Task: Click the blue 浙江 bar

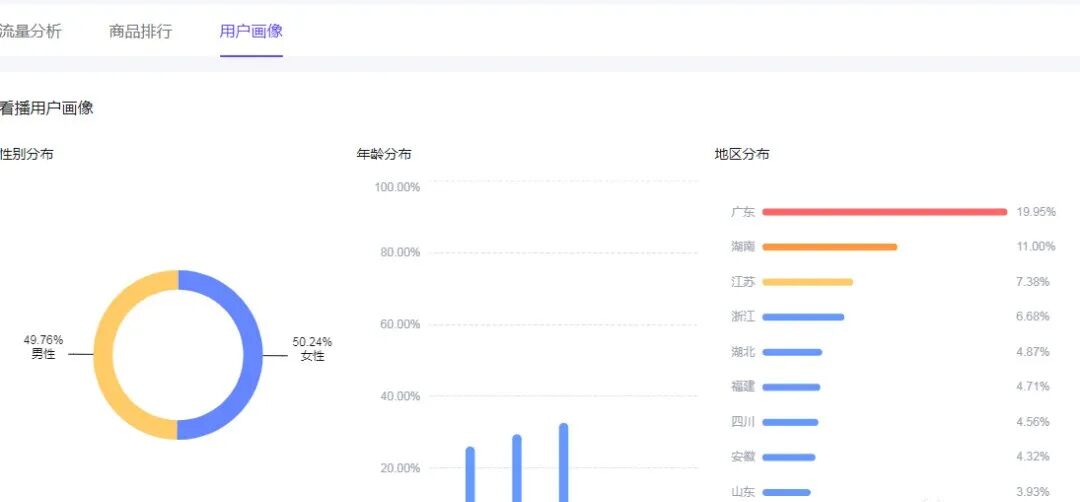Action: pos(803,317)
